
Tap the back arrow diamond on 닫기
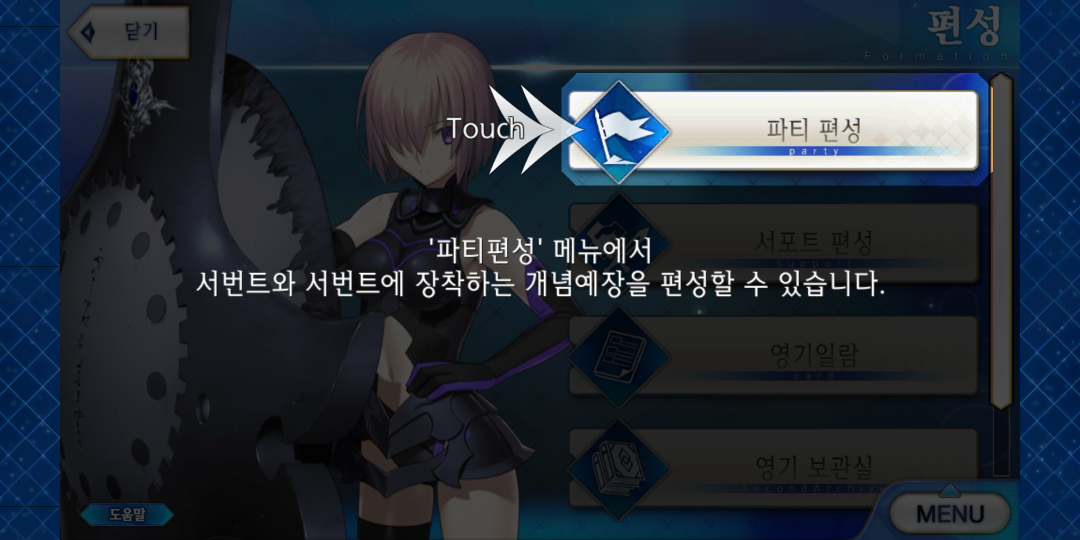coord(87,32)
